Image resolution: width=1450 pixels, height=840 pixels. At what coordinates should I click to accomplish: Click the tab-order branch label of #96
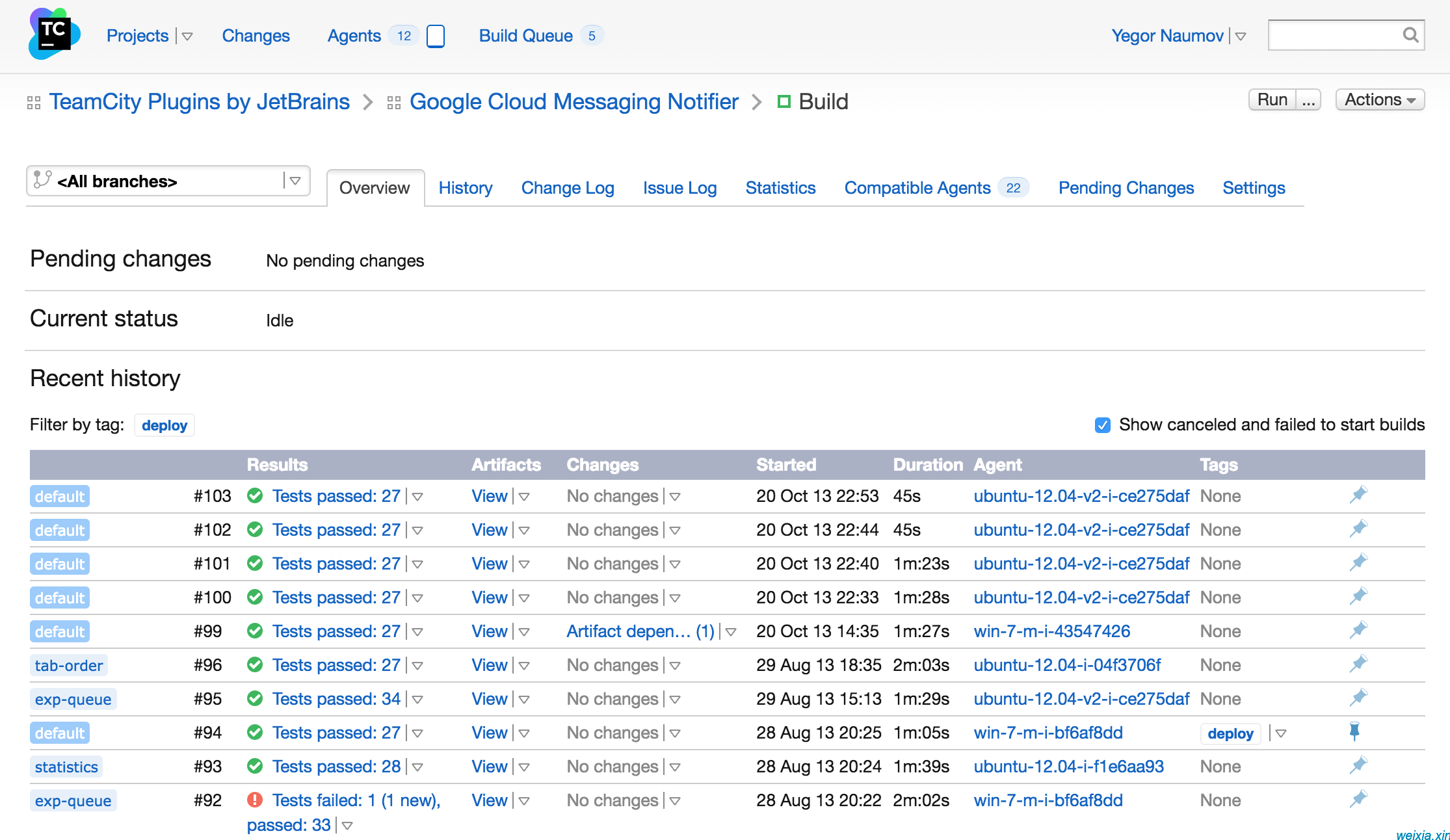click(69, 665)
